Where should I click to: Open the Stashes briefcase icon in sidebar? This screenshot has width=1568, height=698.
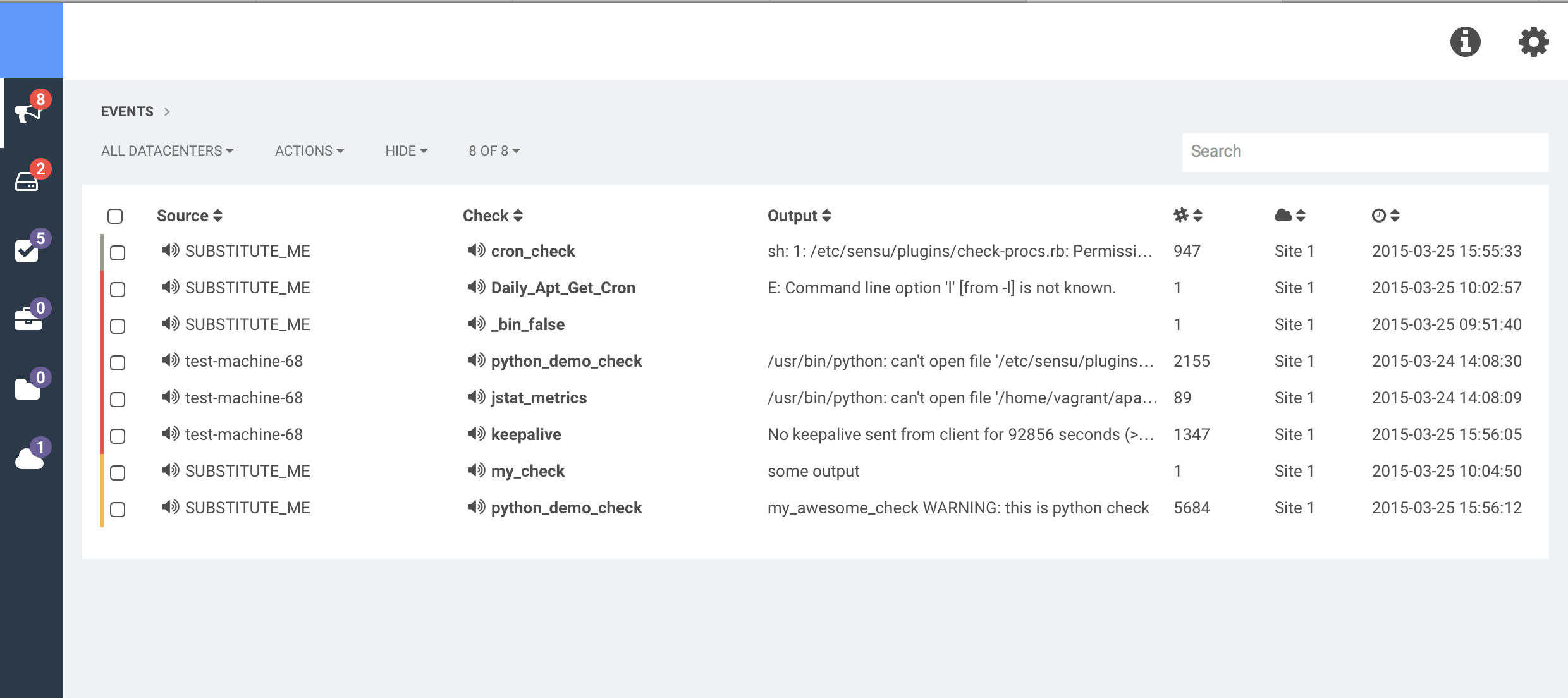coord(28,319)
